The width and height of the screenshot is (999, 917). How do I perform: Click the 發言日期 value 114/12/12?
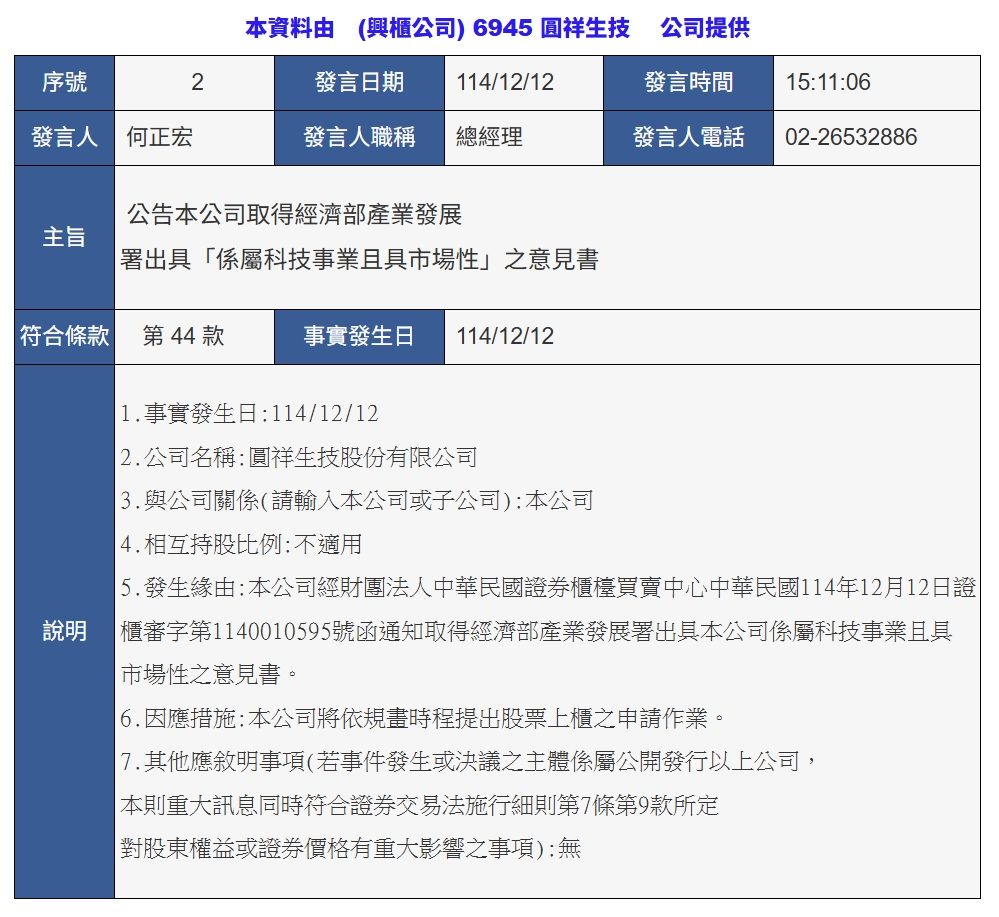tap(505, 82)
